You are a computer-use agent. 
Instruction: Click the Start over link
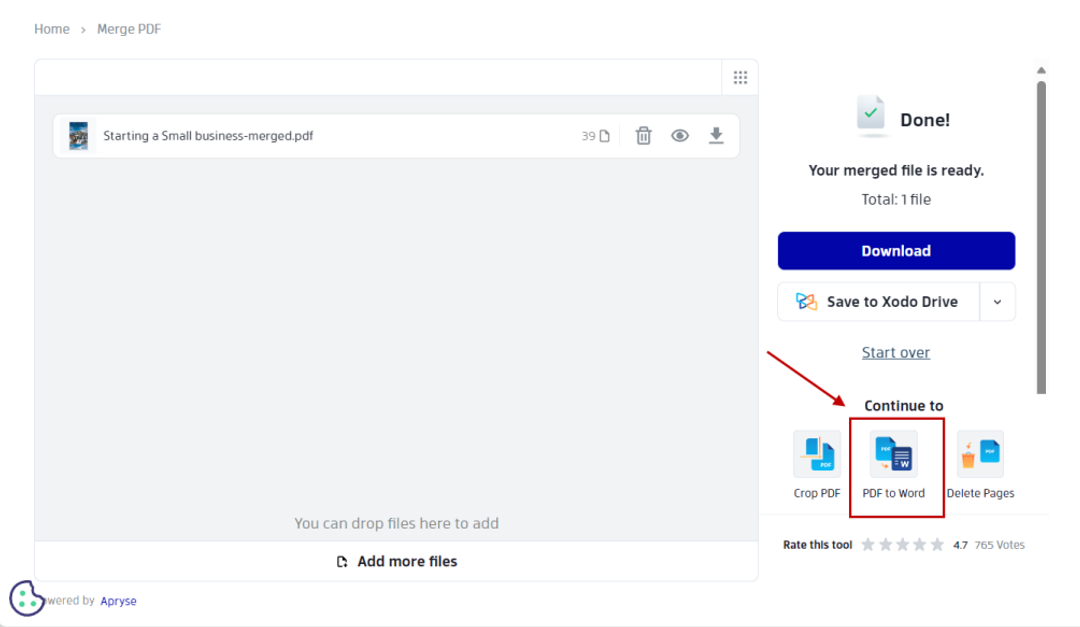[895, 352]
